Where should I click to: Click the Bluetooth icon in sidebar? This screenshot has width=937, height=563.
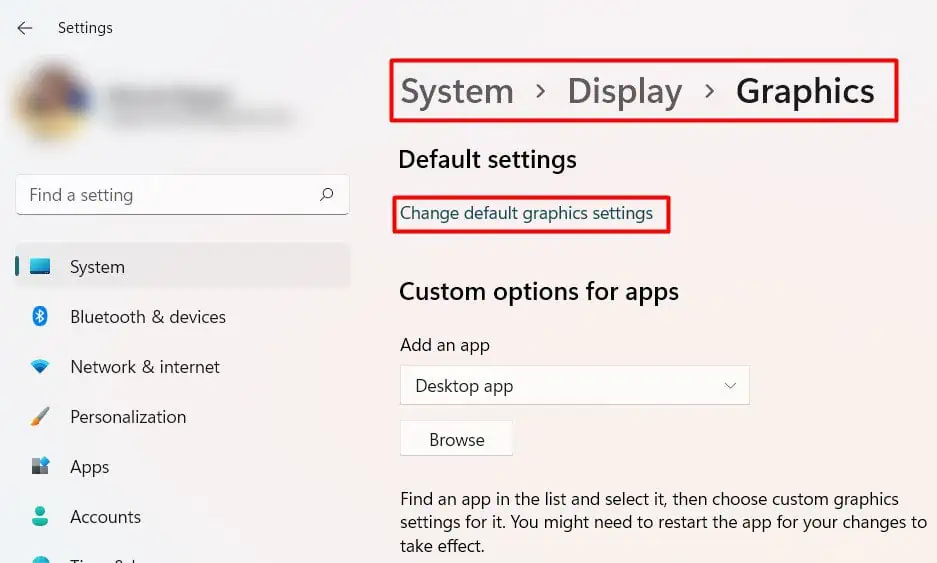pyautogui.click(x=40, y=316)
